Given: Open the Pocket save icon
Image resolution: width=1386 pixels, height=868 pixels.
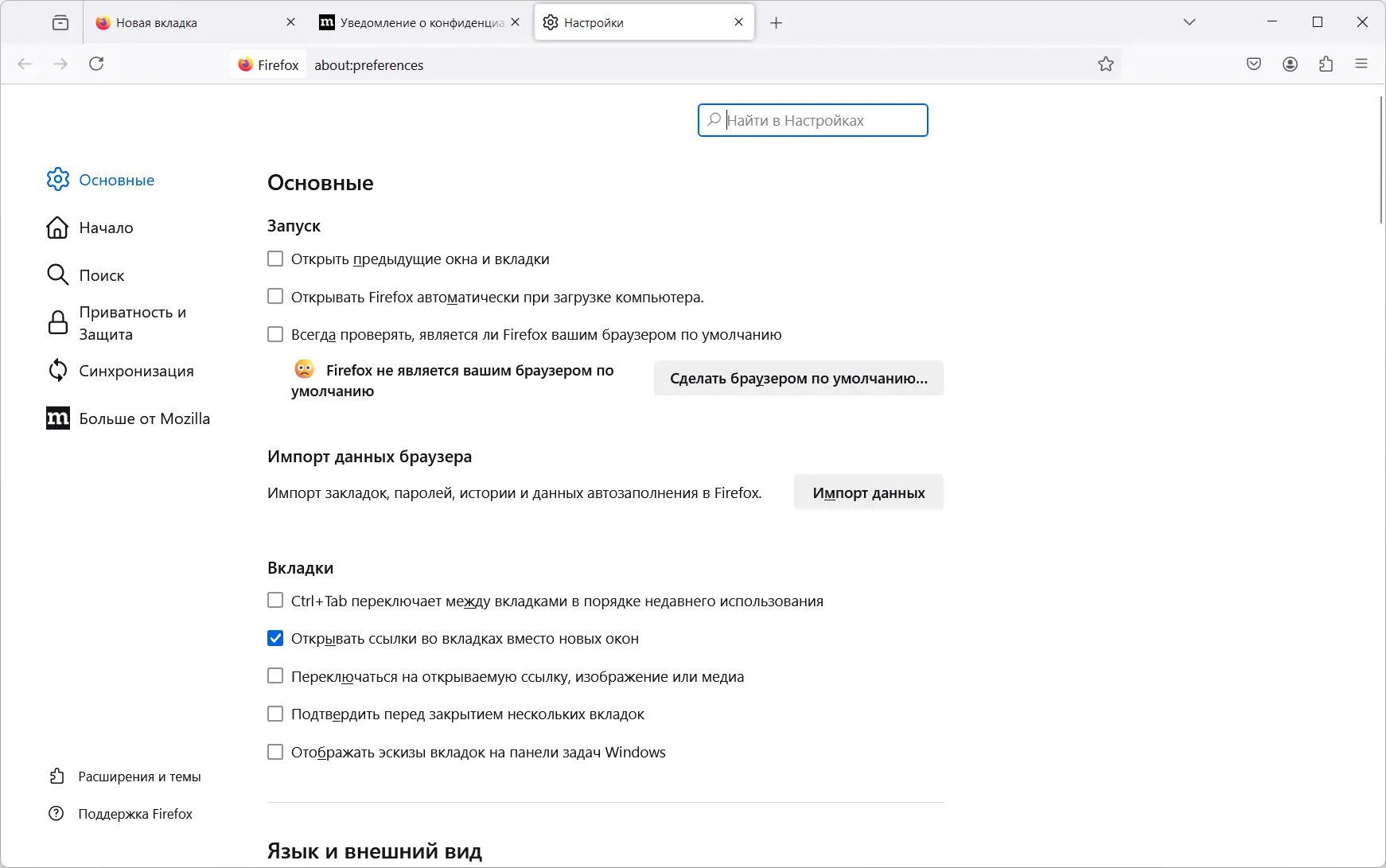Looking at the screenshot, I should click(x=1254, y=64).
